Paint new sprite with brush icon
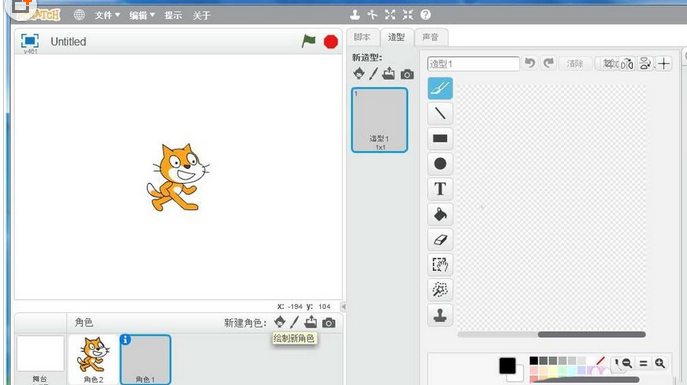The height and width of the screenshot is (385, 687). (x=294, y=323)
